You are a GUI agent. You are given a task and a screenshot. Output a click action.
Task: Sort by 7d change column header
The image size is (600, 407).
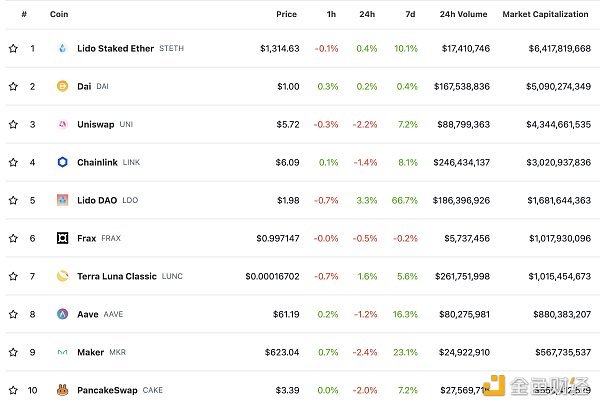pos(411,14)
